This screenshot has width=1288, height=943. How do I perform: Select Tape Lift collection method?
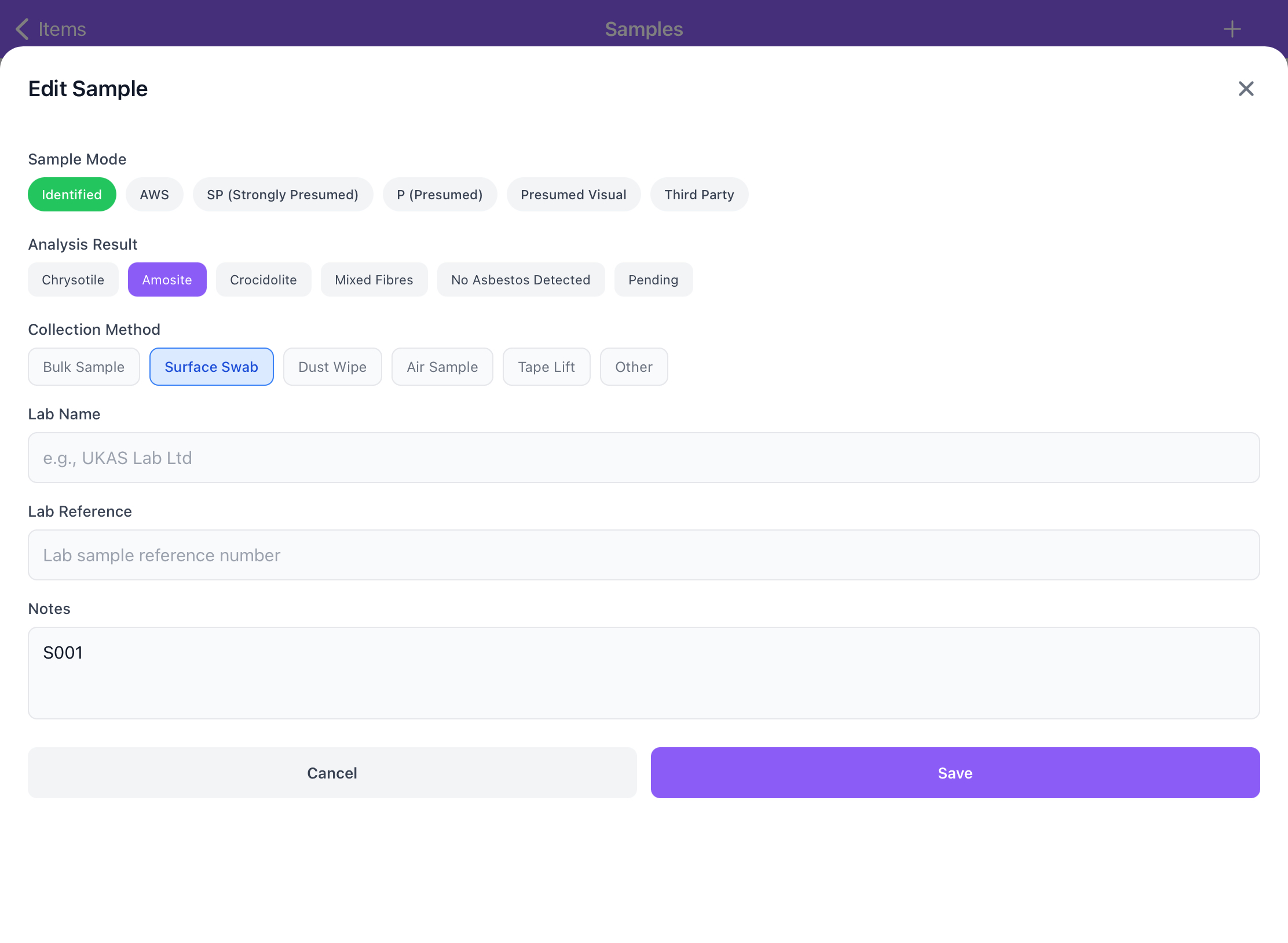(x=546, y=367)
